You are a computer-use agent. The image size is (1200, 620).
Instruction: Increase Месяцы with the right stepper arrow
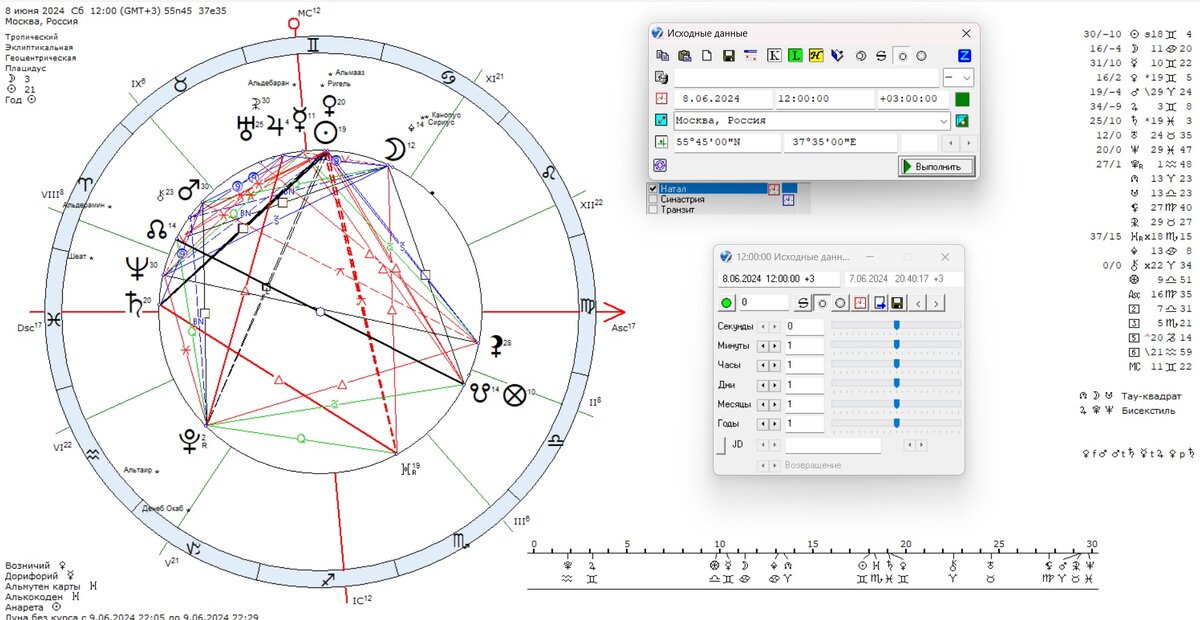coord(774,405)
